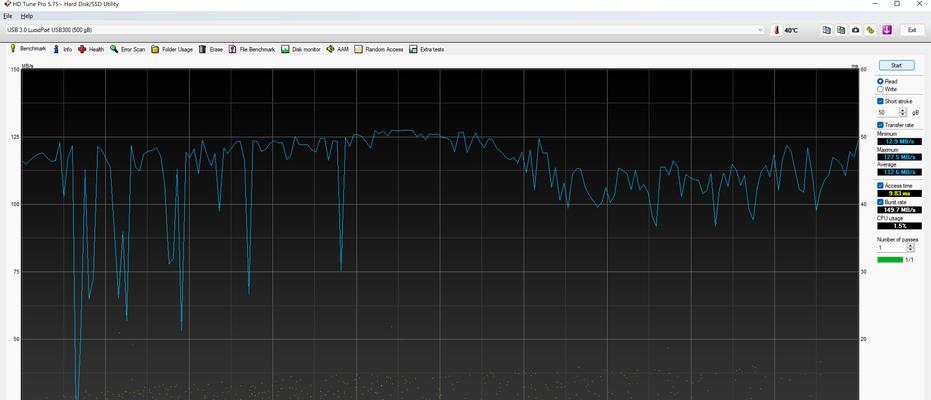Click the Exit button
The width and height of the screenshot is (931, 400).
pyautogui.click(x=912, y=30)
